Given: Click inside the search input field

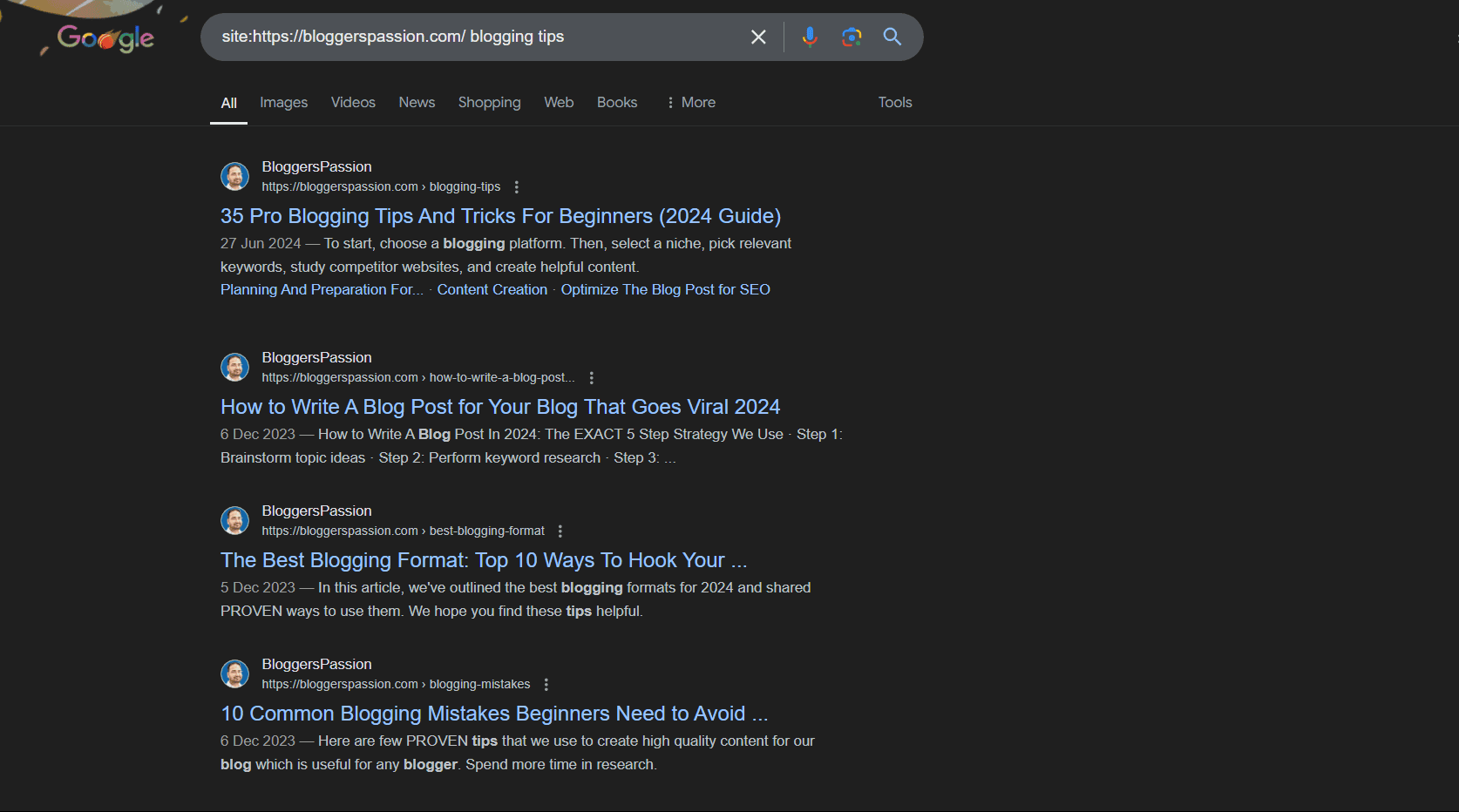Looking at the screenshot, I should (x=488, y=37).
